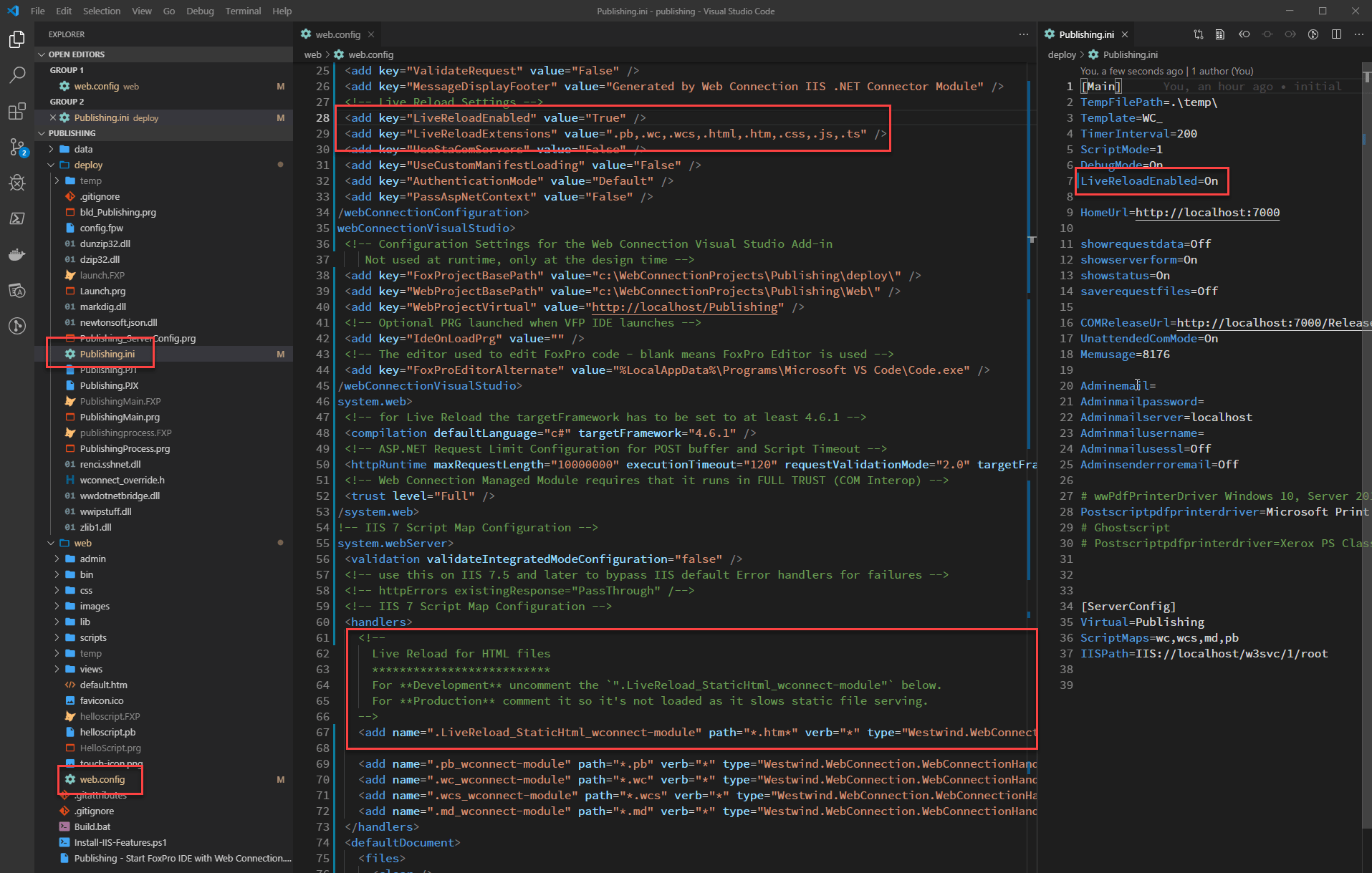Screen dimensions: 1372x873
Task: Split the Publishing.ini editor to the right
Action: click(1336, 34)
